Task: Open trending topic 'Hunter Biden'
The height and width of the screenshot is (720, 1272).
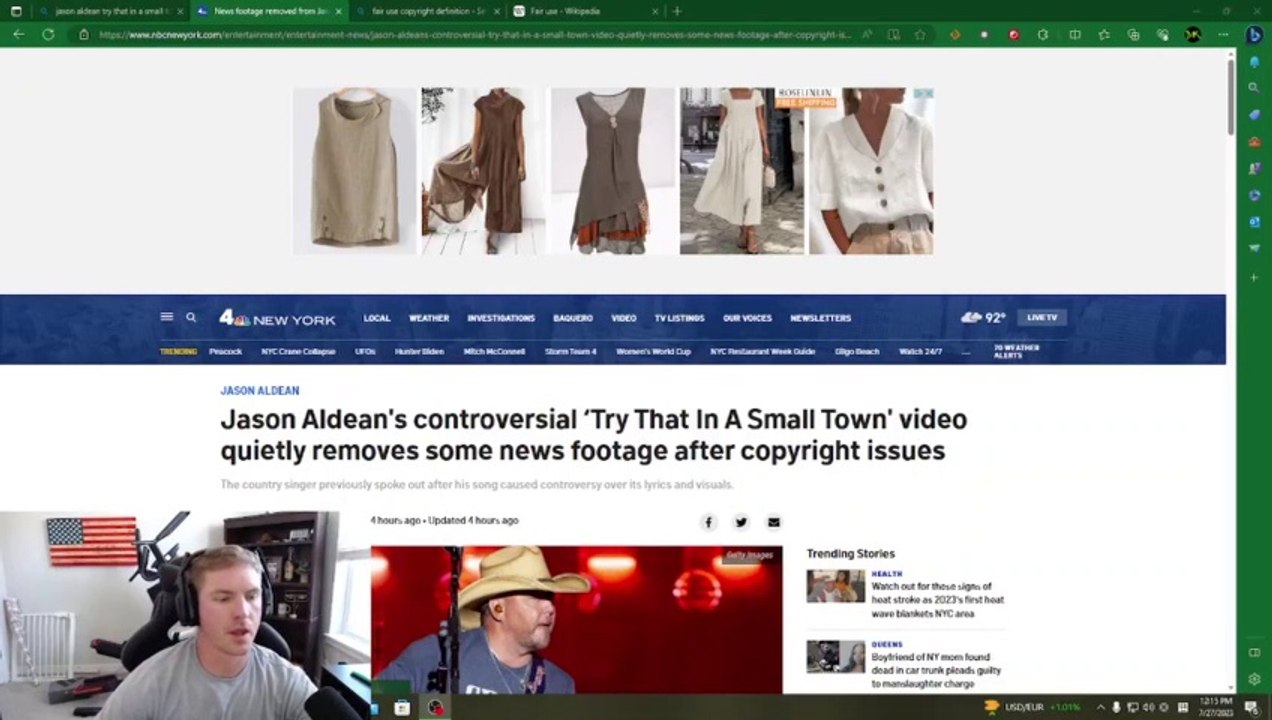Action: click(x=419, y=352)
